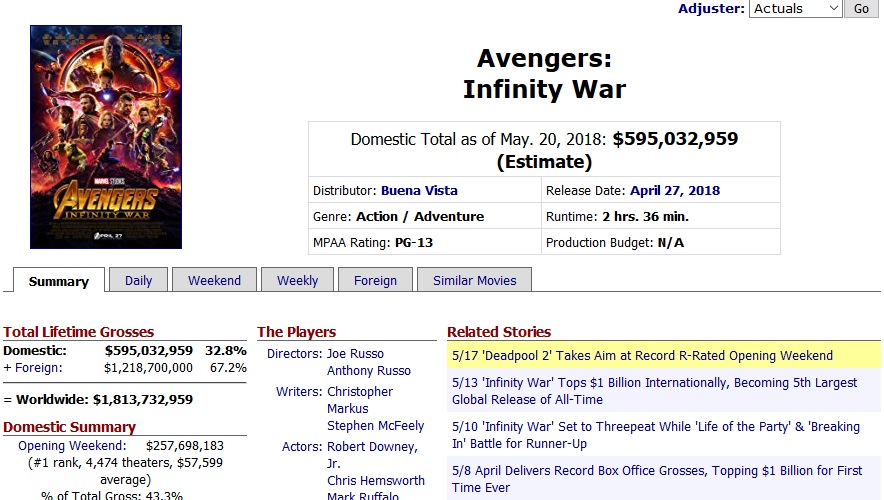Screen dimensions: 884x500
Task: Open the Similar Movies tab
Action: coord(474,280)
